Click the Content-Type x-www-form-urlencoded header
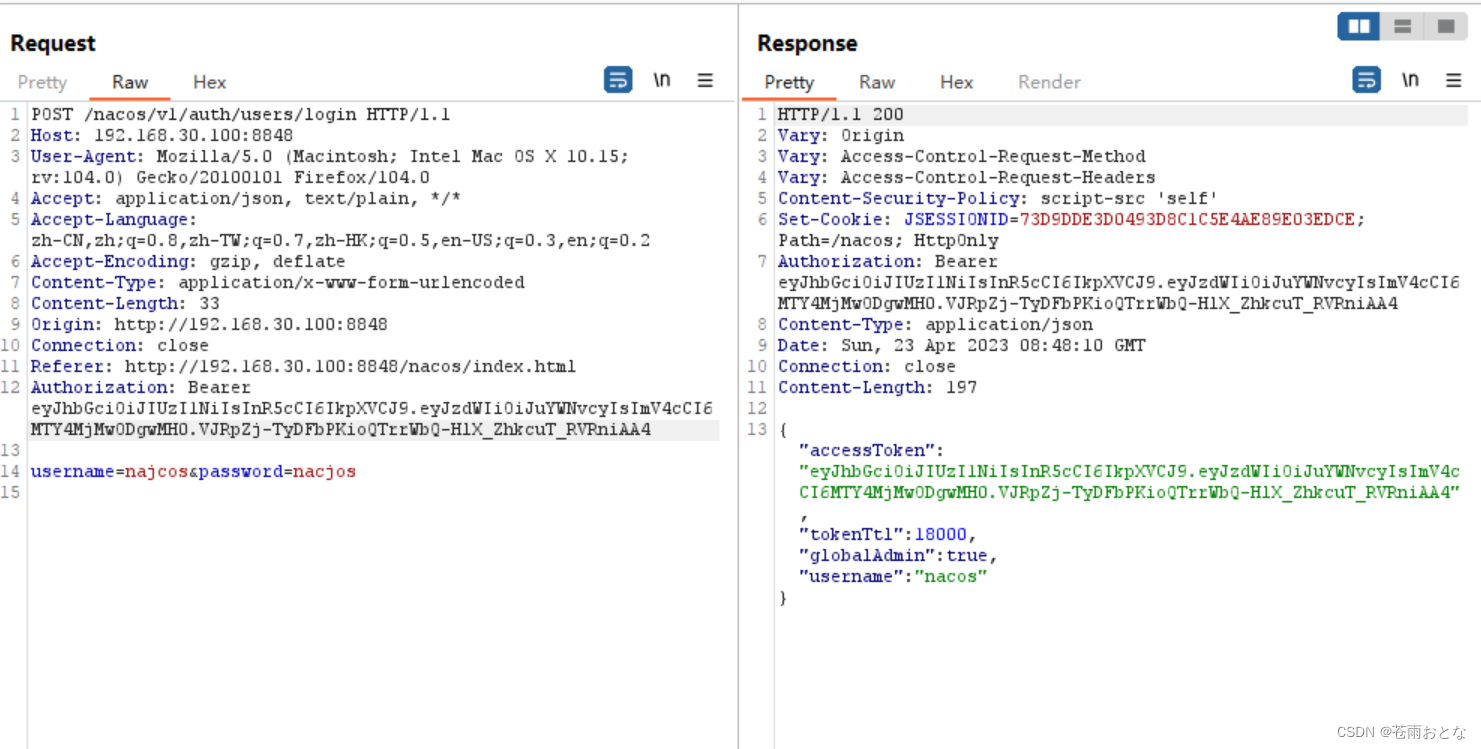 click(x=277, y=282)
